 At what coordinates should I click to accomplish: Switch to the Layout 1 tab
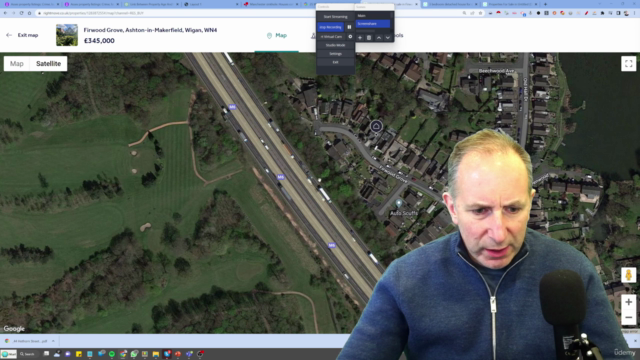tap(211, 4)
